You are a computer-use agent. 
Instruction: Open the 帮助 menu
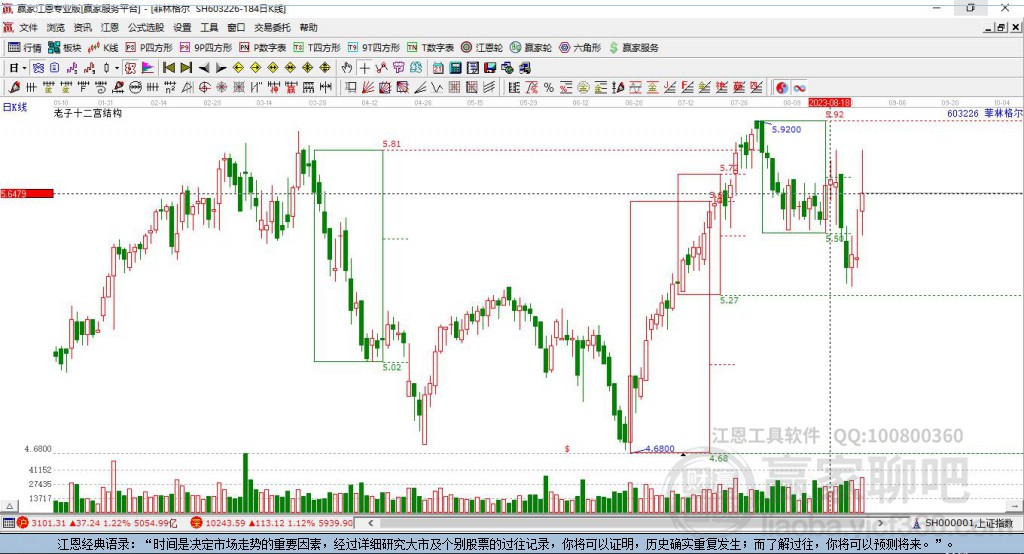(308, 27)
